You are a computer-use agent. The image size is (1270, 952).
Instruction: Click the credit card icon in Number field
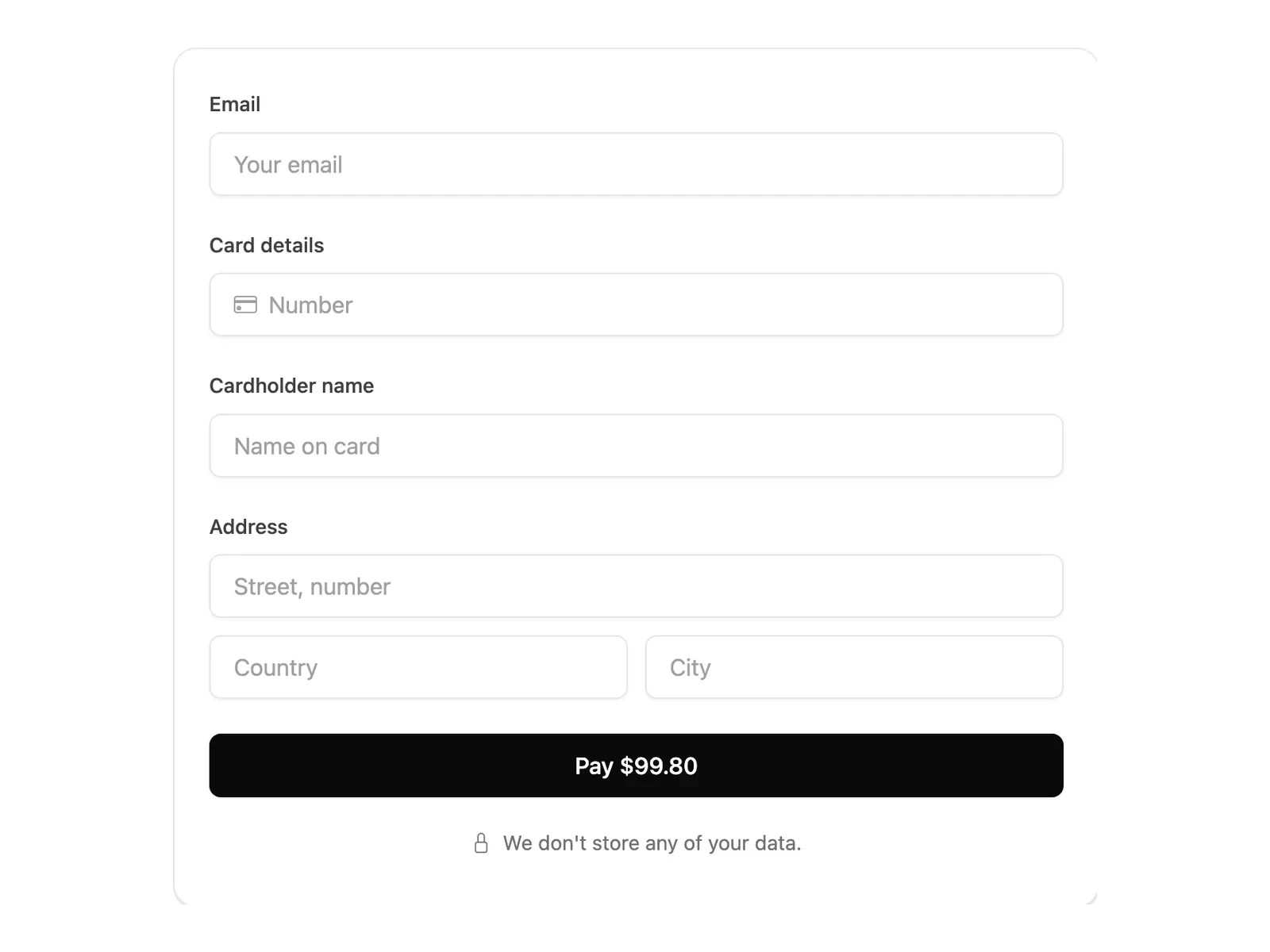coord(245,305)
